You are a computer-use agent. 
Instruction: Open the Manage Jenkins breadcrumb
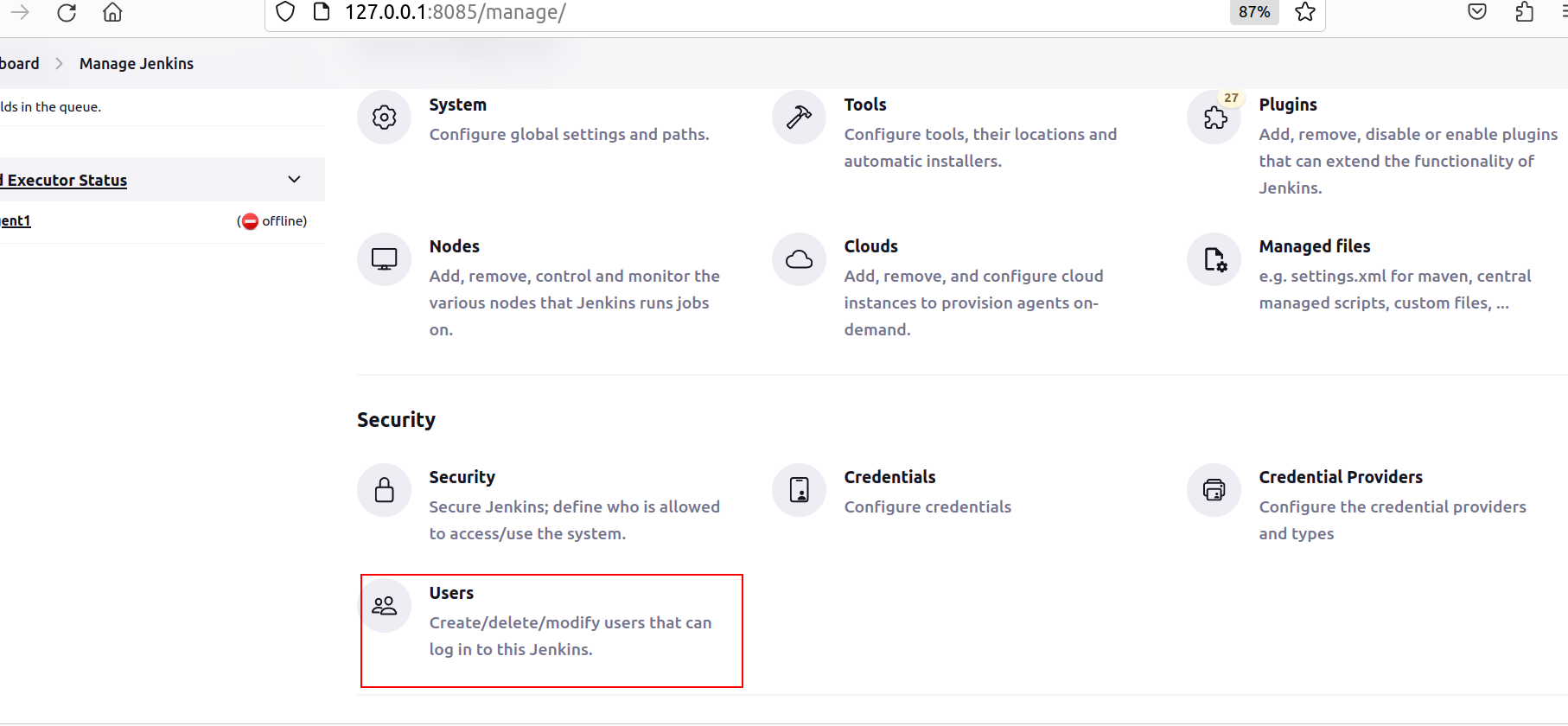137,63
